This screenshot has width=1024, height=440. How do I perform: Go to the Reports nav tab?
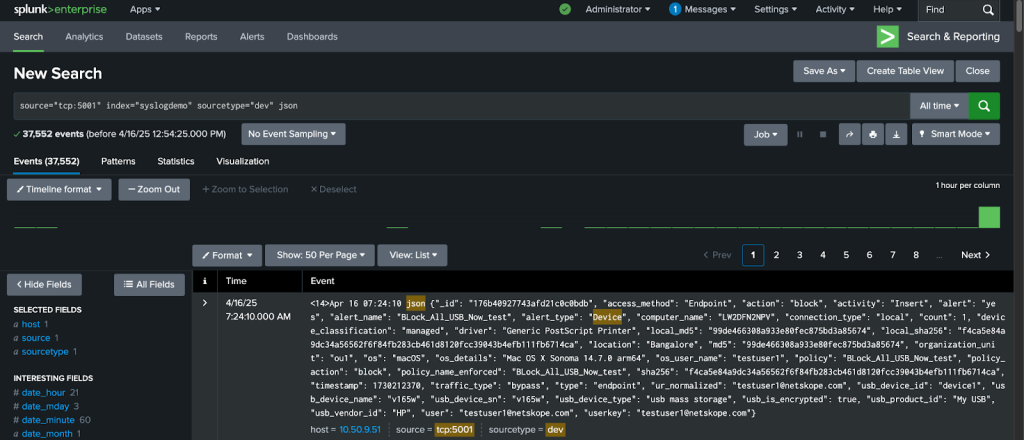point(201,37)
